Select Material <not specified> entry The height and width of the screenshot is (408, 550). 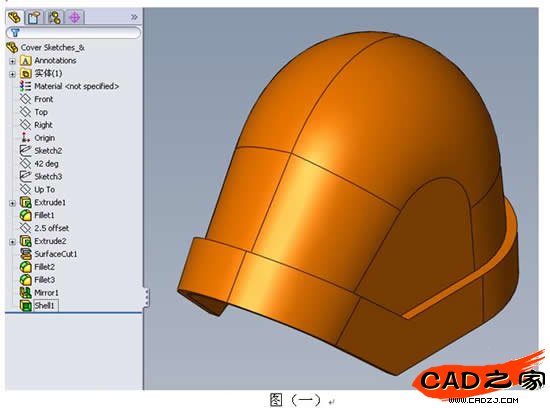(76, 86)
